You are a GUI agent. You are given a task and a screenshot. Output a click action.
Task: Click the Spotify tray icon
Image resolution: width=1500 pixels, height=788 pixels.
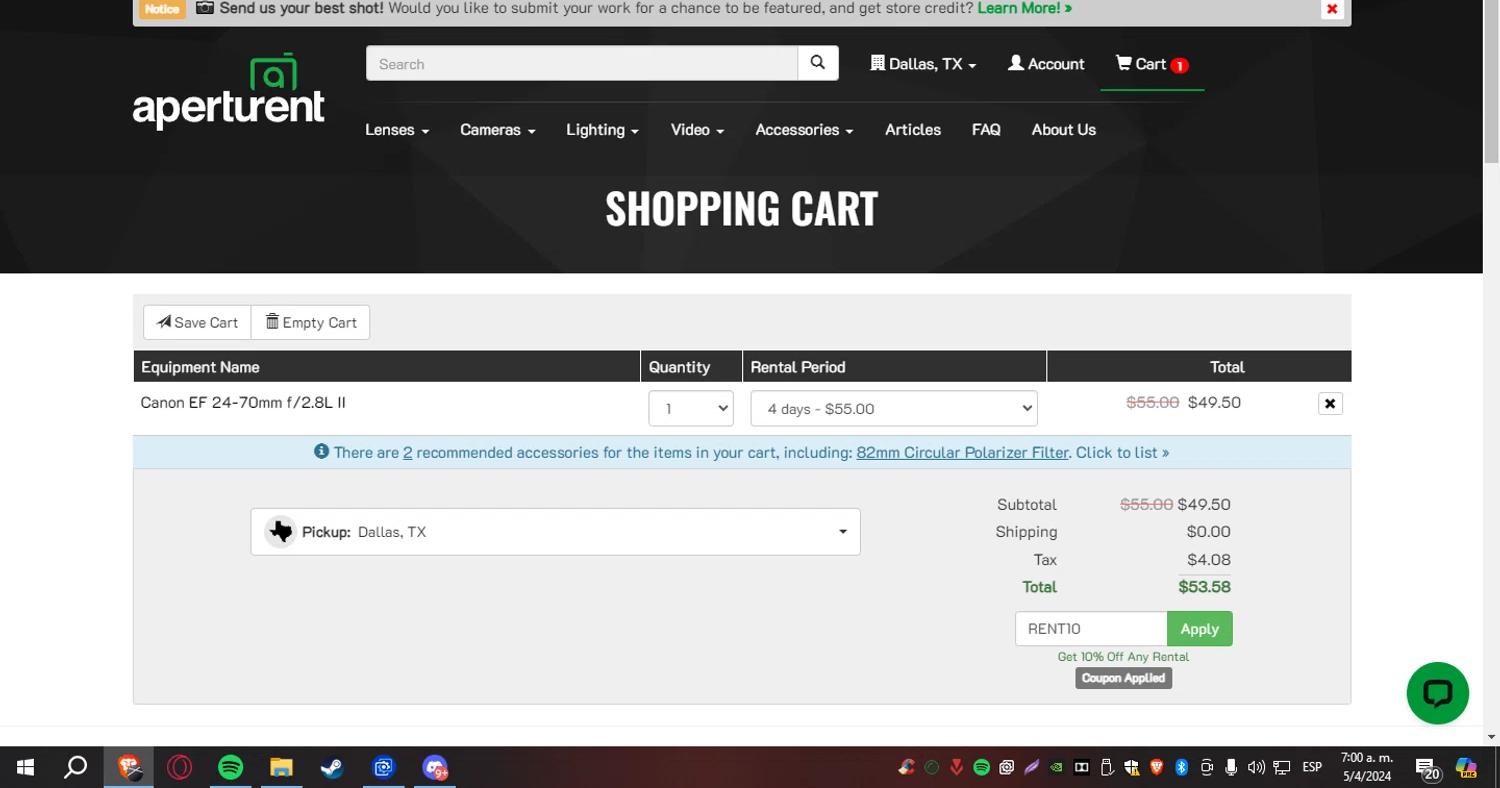point(981,767)
